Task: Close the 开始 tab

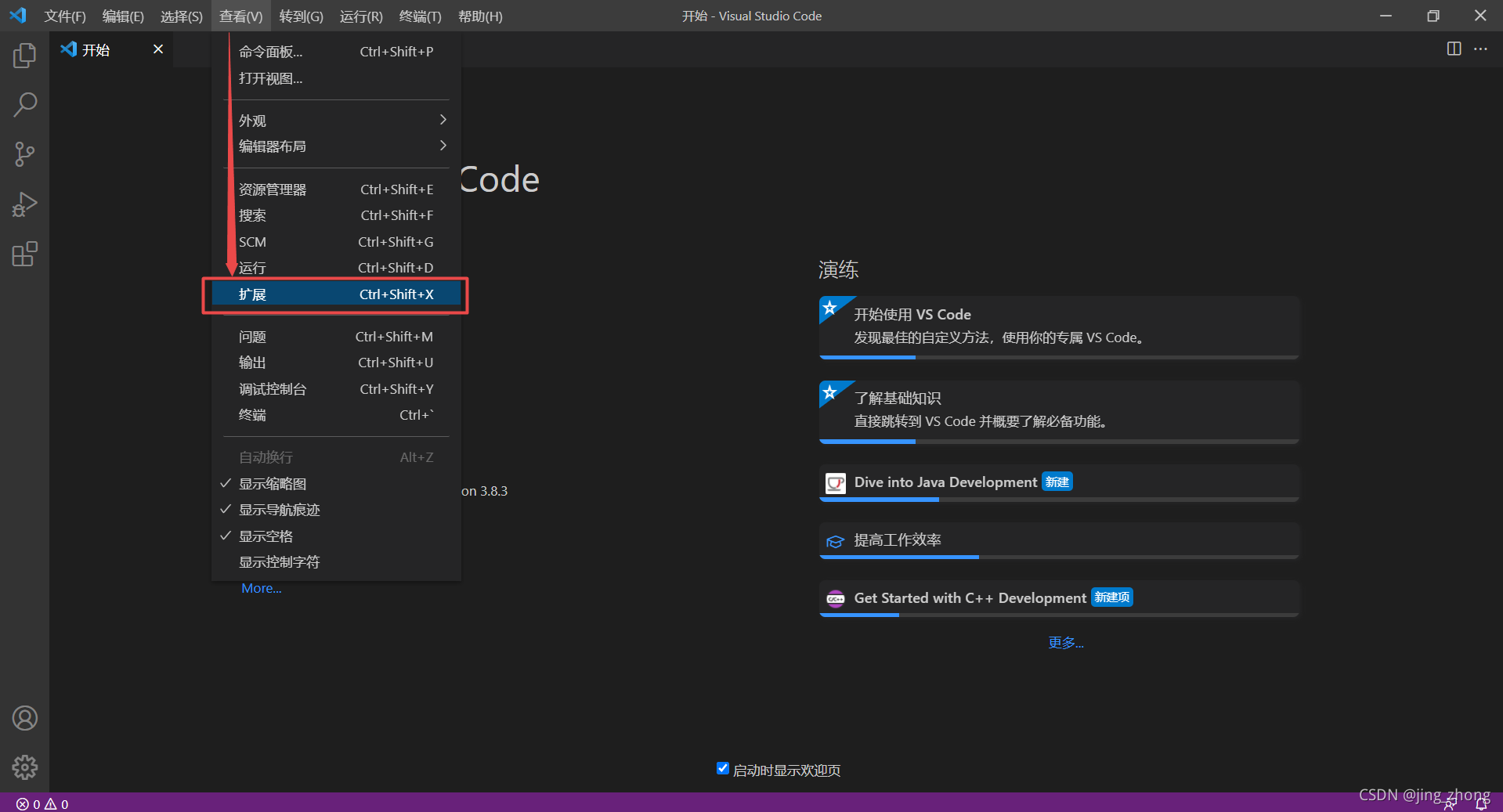Action: (x=158, y=49)
